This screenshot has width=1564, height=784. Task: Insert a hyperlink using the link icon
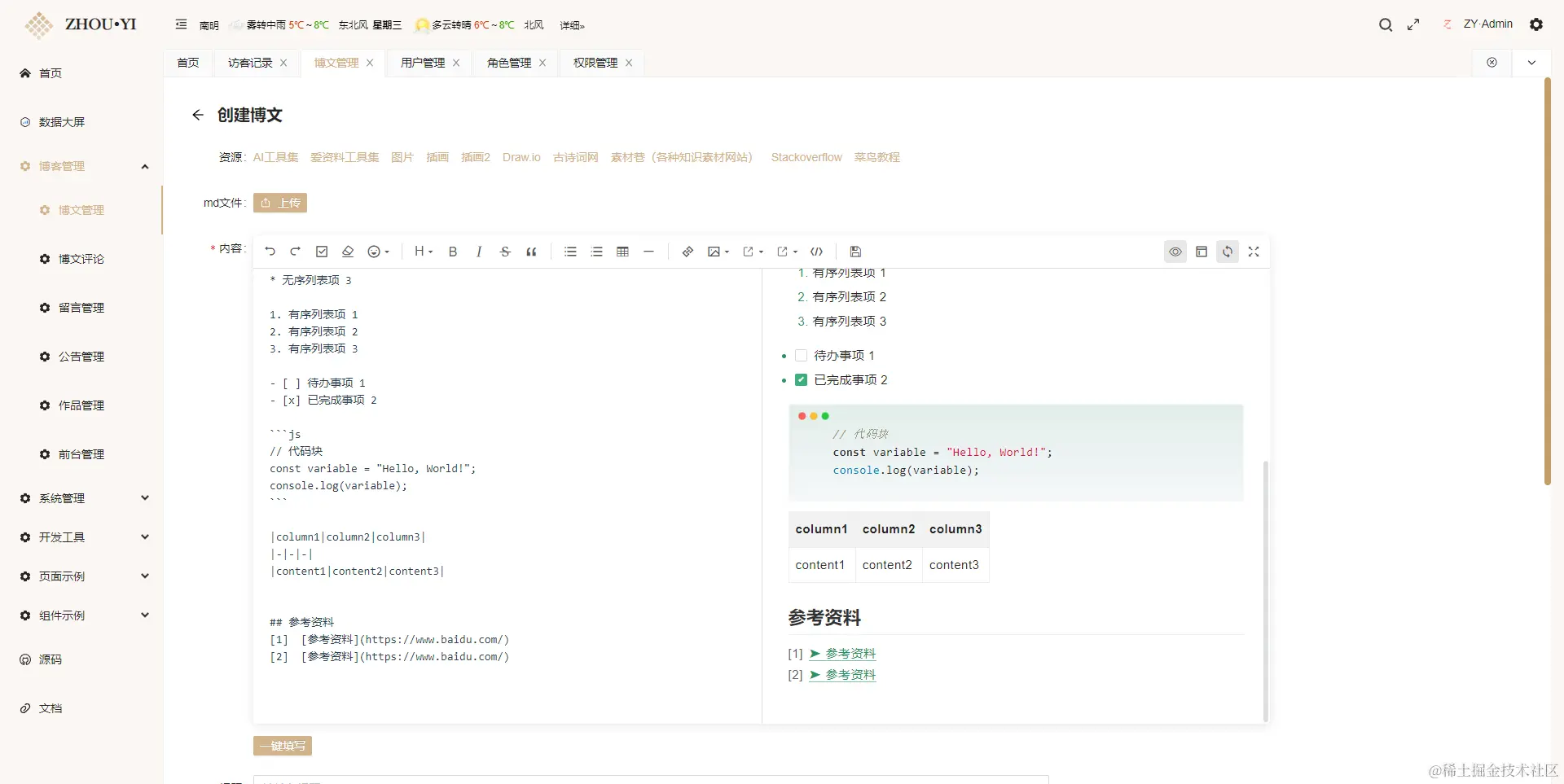688,252
